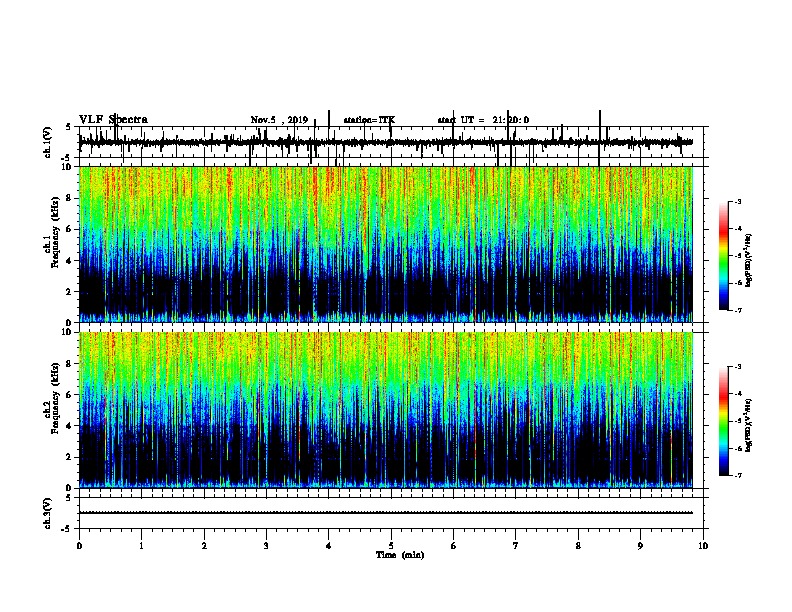Click the ch.1 Frequency (kHz) axis label
The image size is (792, 612).
click(55, 232)
